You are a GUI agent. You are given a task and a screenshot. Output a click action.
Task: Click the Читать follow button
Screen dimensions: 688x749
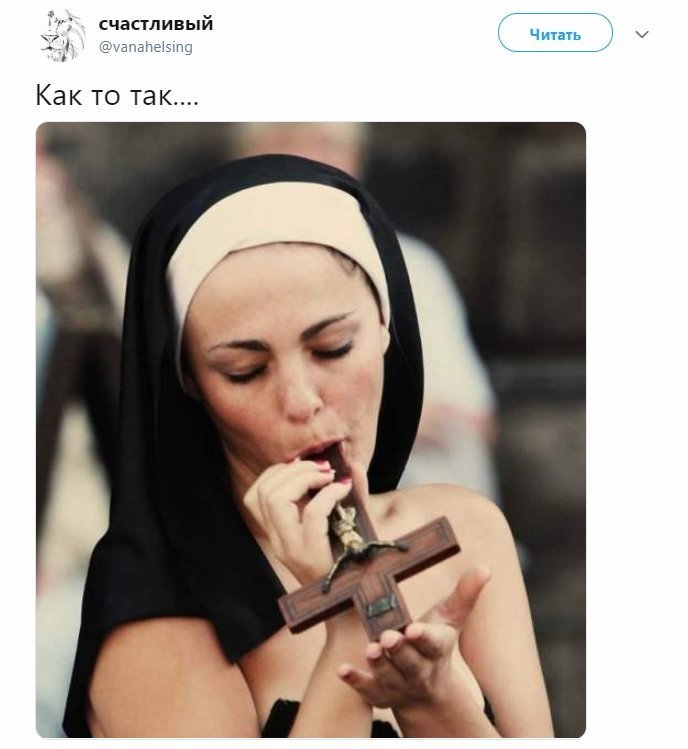point(555,33)
